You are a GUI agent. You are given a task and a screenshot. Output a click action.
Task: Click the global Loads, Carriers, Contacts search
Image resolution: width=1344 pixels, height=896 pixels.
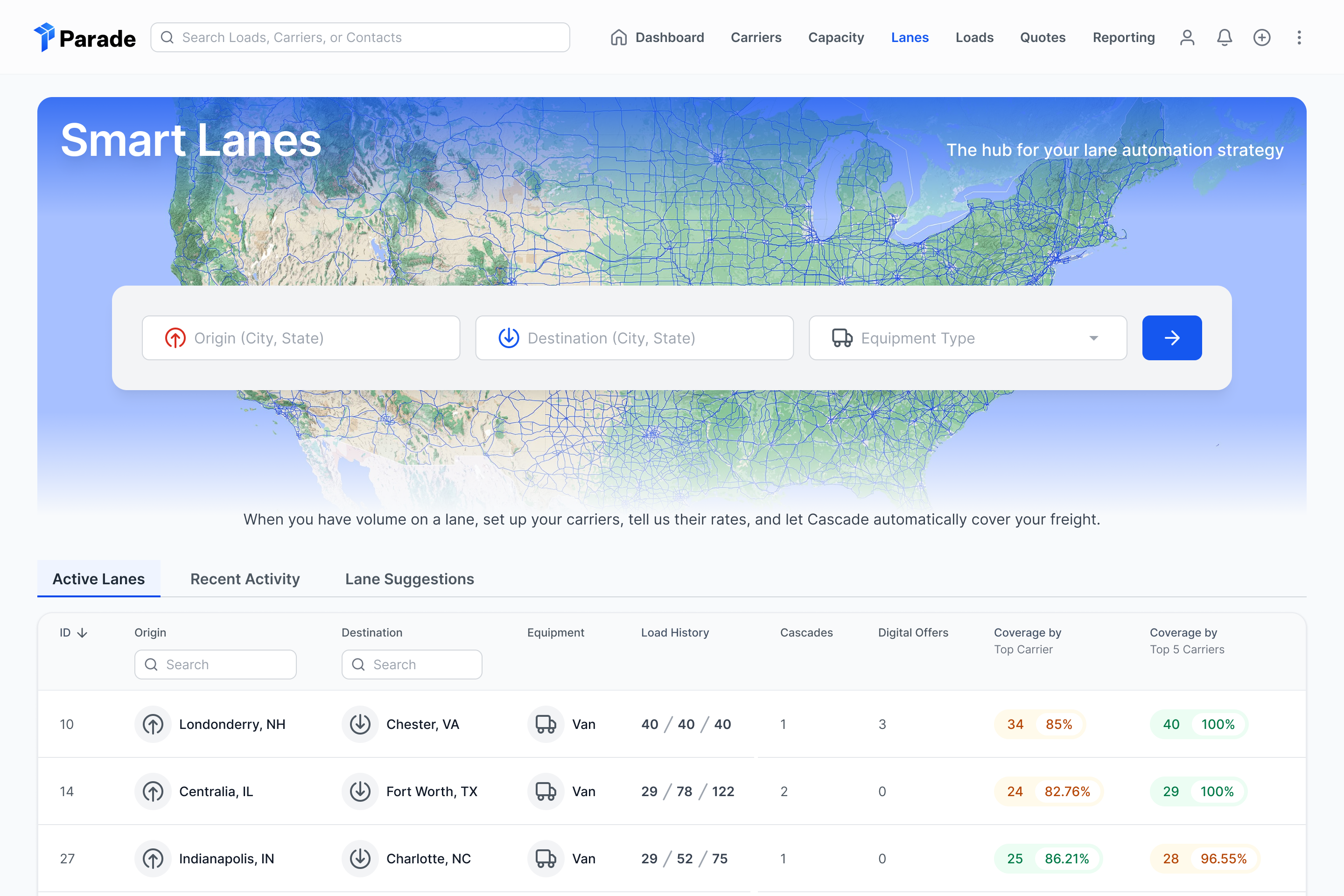360,38
